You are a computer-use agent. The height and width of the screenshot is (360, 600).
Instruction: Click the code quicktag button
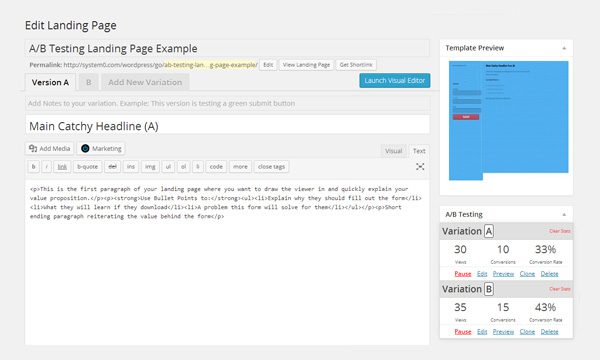[x=216, y=167]
